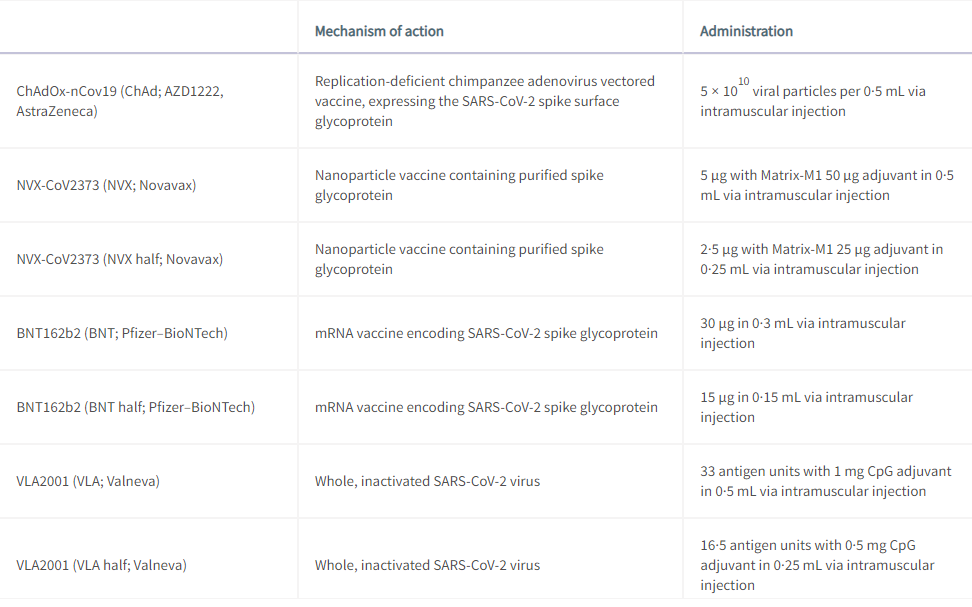The image size is (972, 607).
Task: Select the BNT162b2 (BNT; Pfizer–BioNTech) cell
Action: pyautogui.click(x=122, y=333)
